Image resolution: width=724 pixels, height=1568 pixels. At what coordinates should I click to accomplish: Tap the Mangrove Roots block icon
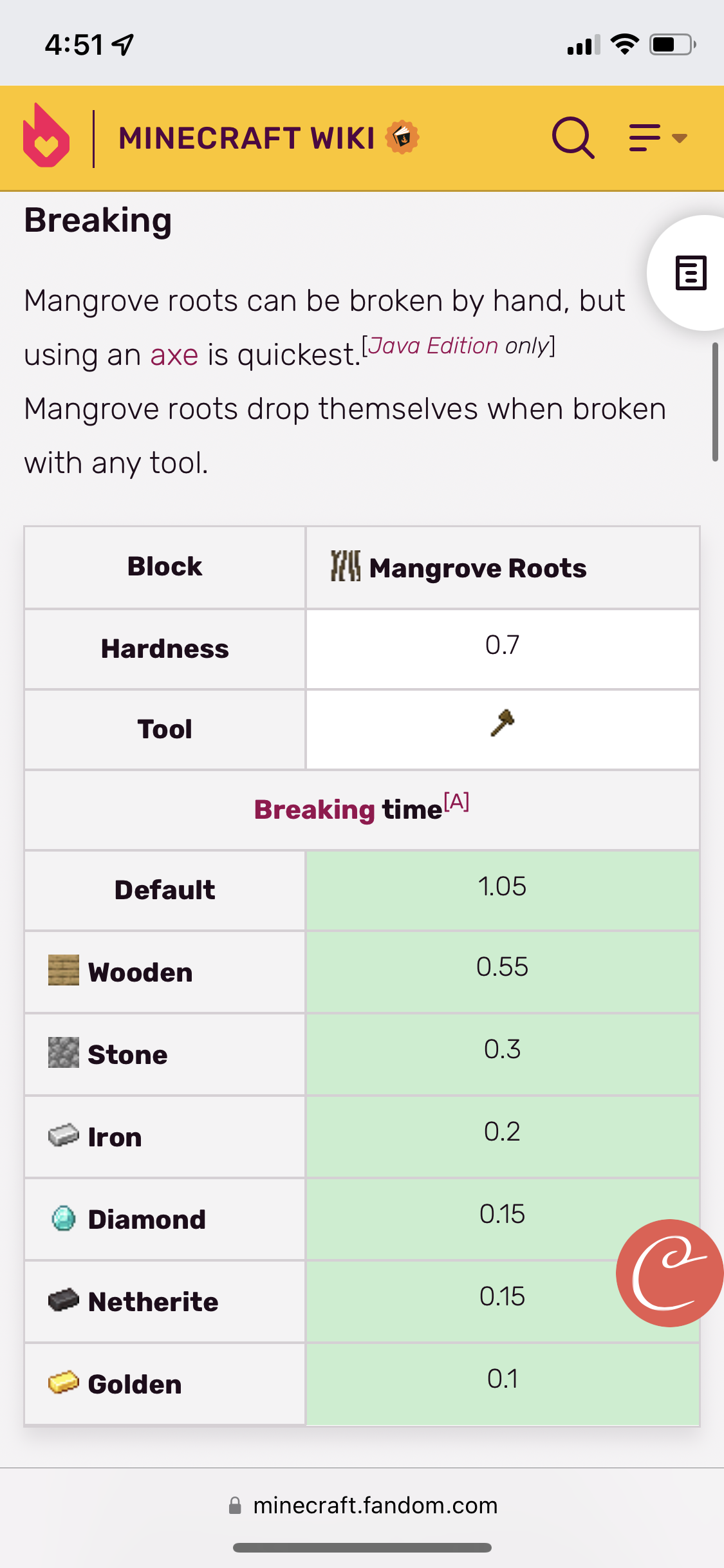coord(346,566)
